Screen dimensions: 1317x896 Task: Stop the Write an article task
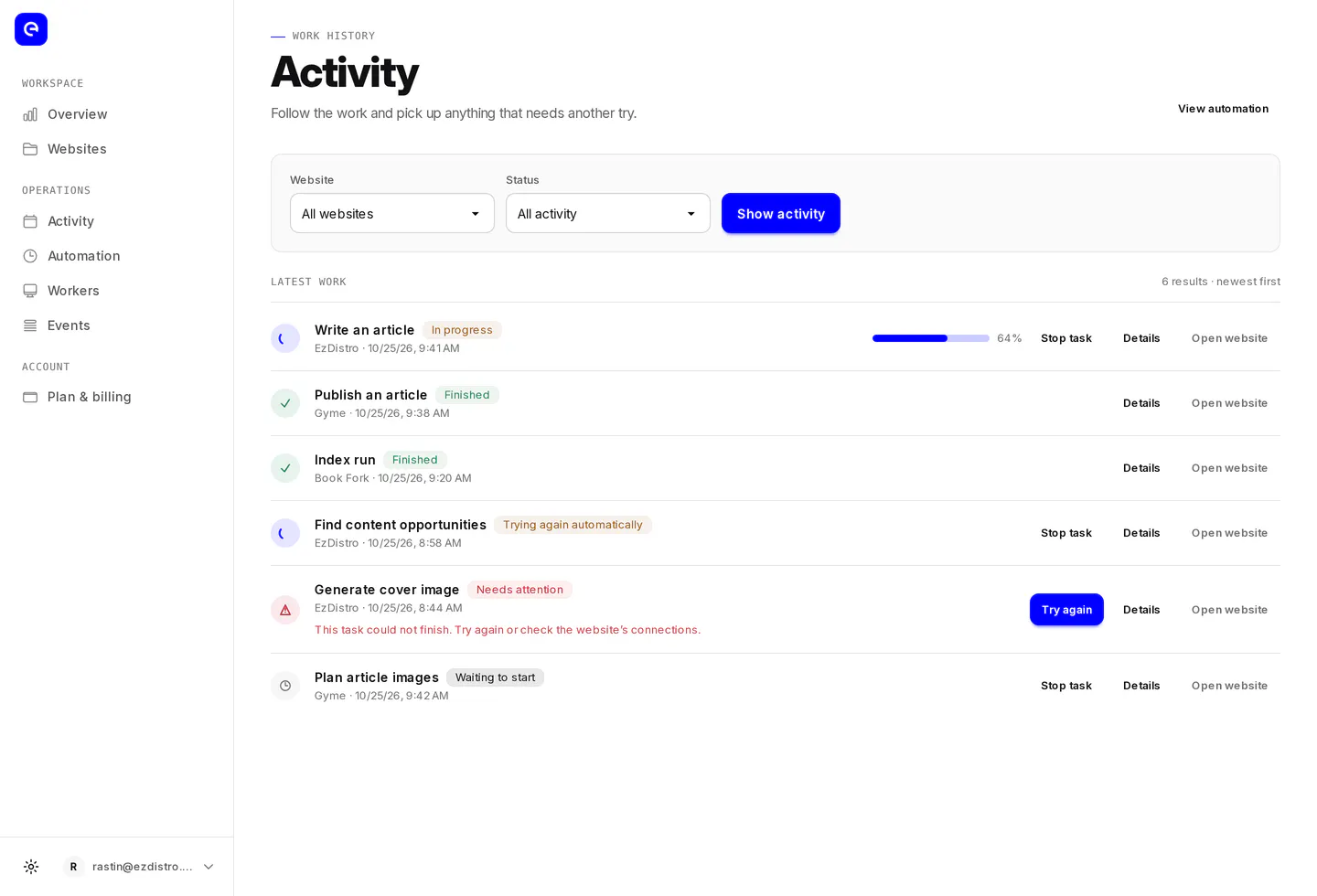1066,338
